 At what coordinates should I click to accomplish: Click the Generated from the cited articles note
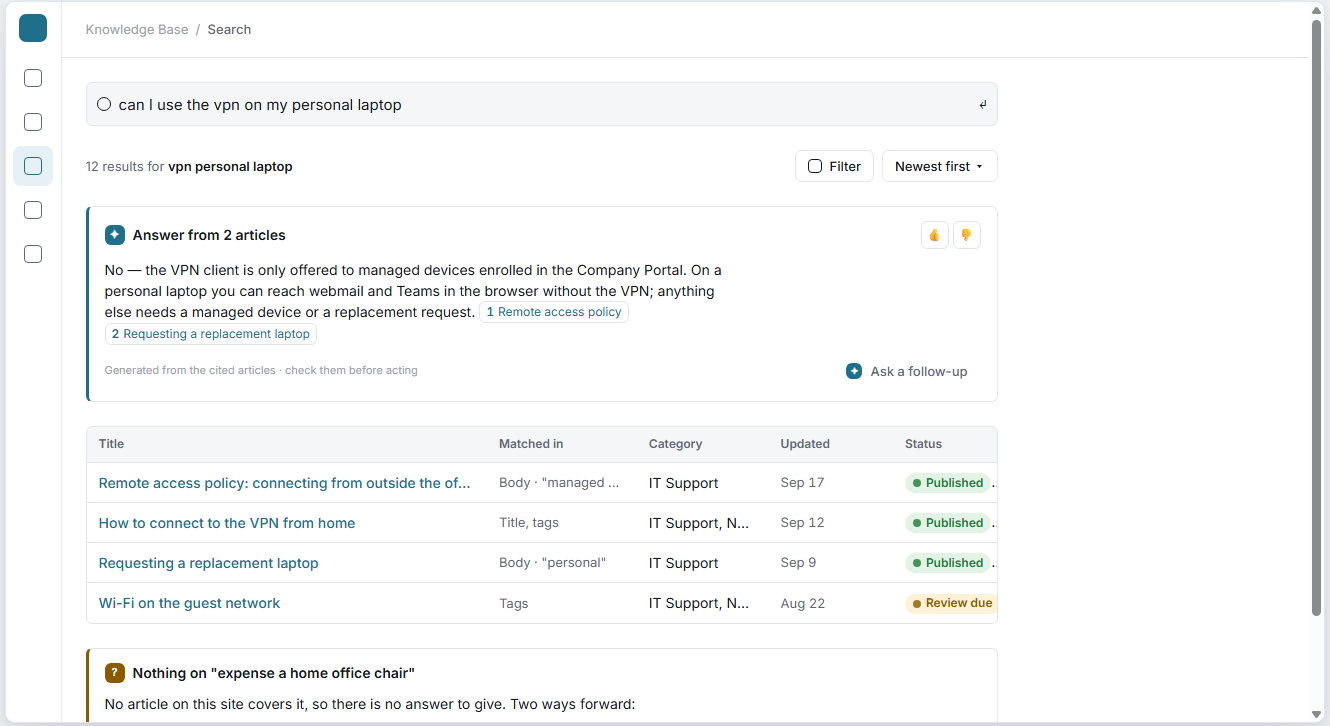261,370
